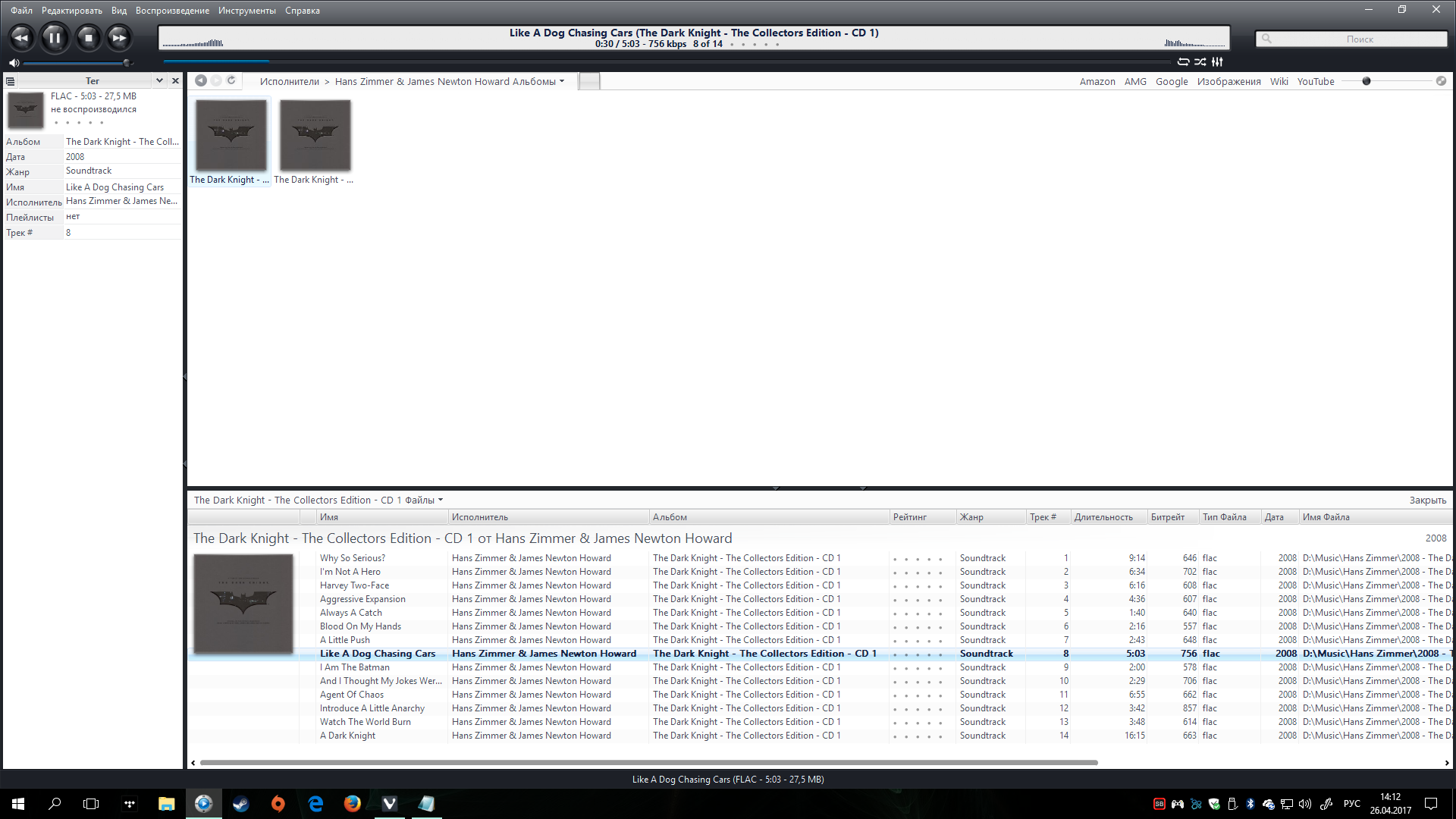Open the Windows Start menu
This screenshot has width=1456, height=819.
[x=18, y=804]
